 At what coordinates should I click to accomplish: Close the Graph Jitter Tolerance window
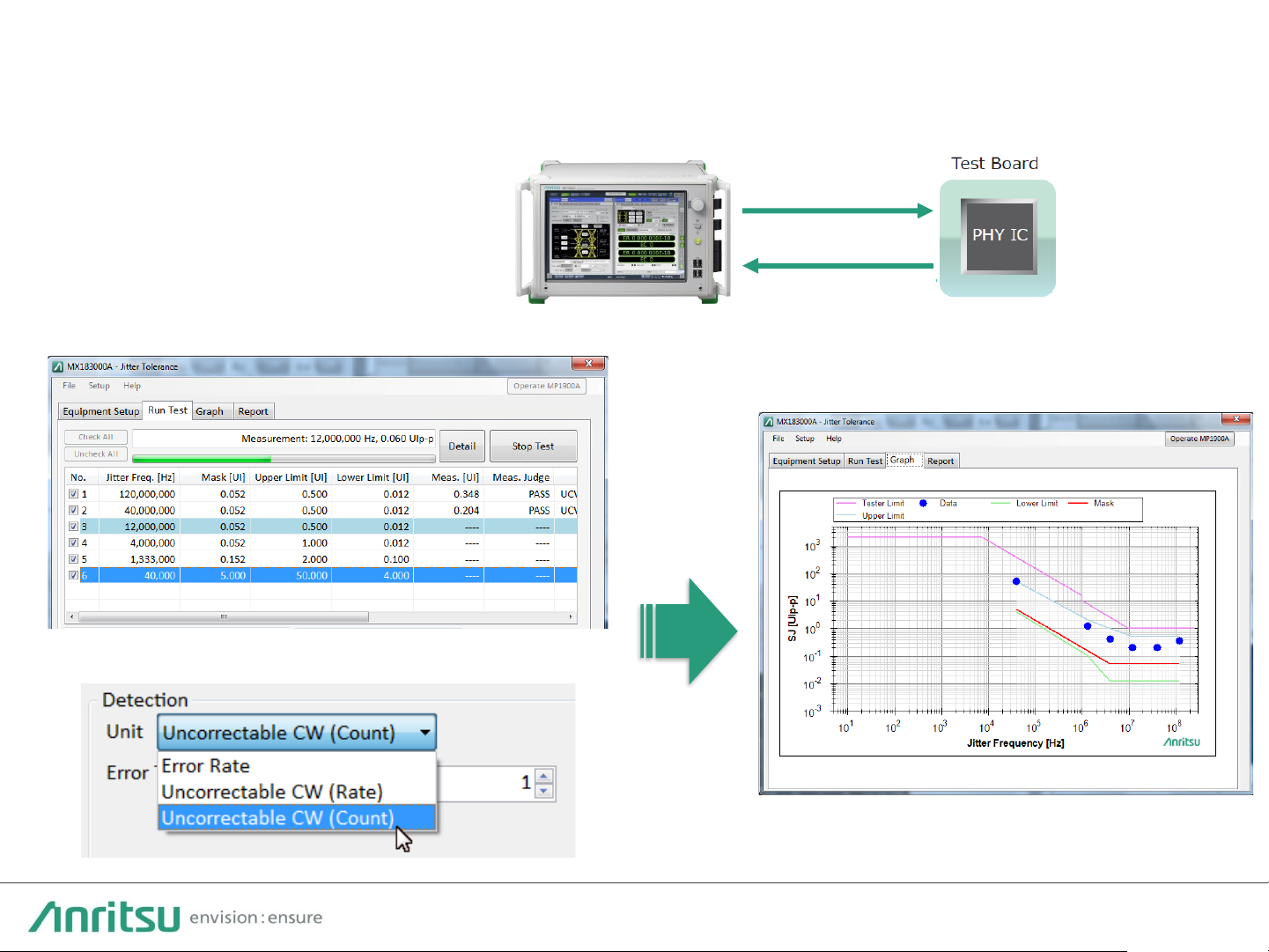[x=1236, y=419]
